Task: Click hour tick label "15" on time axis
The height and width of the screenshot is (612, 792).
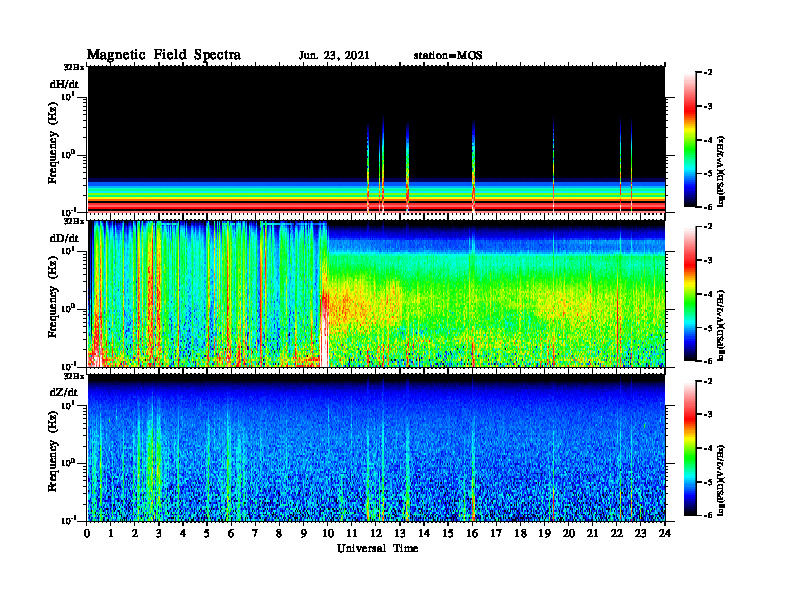Action: [448, 533]
